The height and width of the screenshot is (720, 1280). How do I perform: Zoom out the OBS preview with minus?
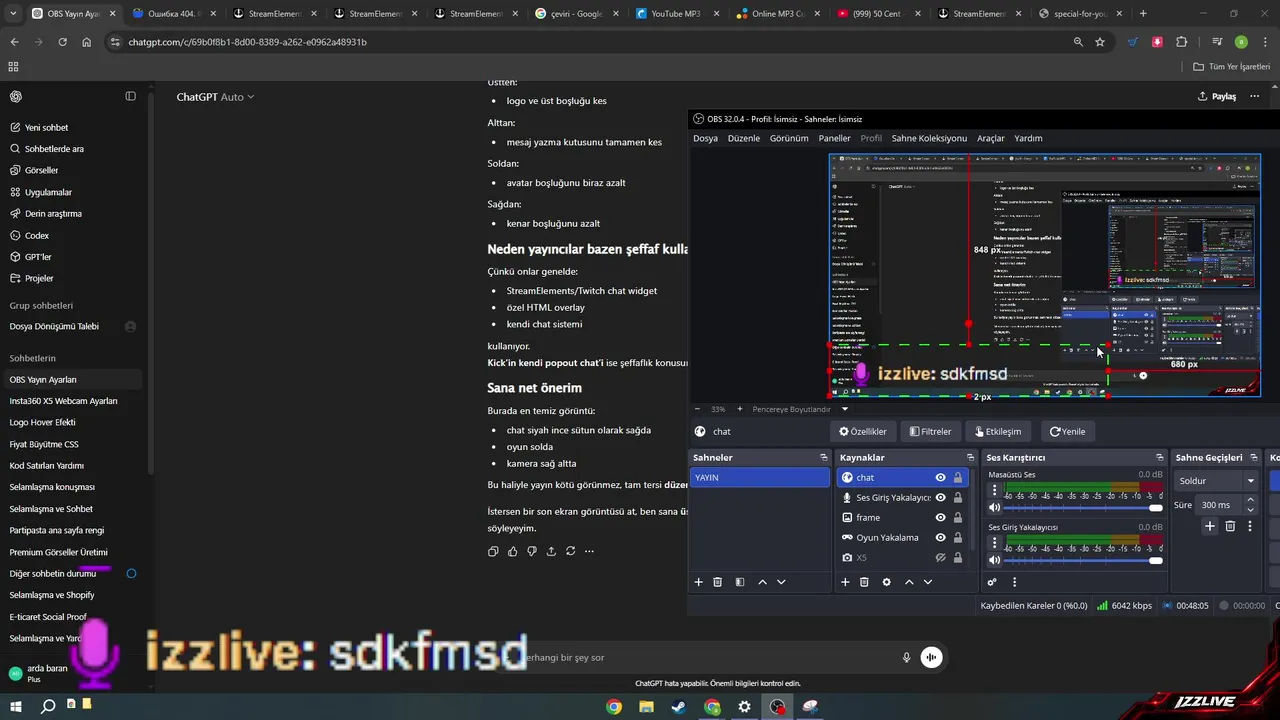(x=698, y=409)
